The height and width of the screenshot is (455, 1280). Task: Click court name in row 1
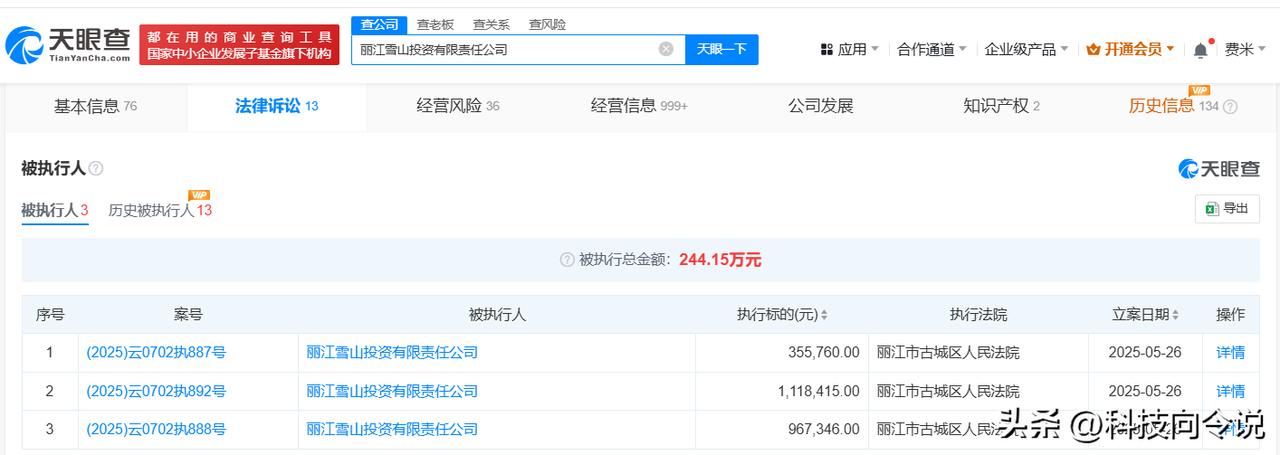coord(948,352)
